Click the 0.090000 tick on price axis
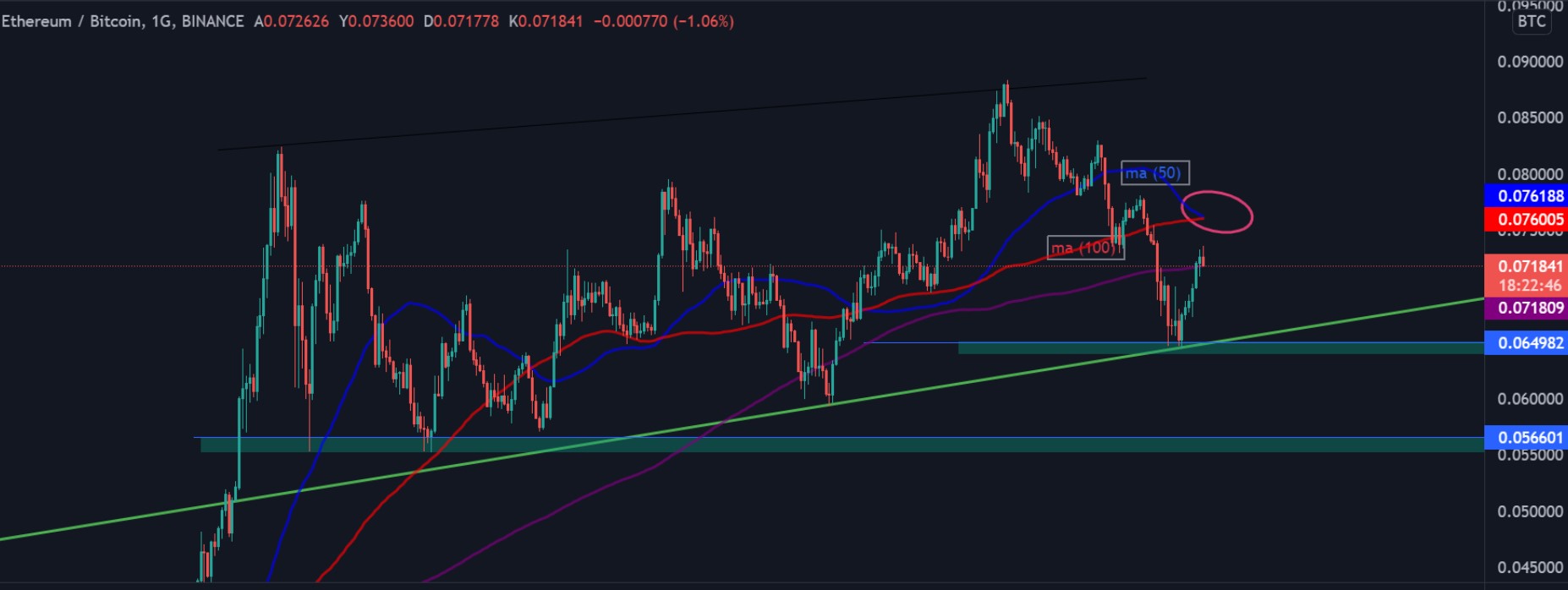This screenshot has height=590, width=1568. click(x=1530, y=62)
